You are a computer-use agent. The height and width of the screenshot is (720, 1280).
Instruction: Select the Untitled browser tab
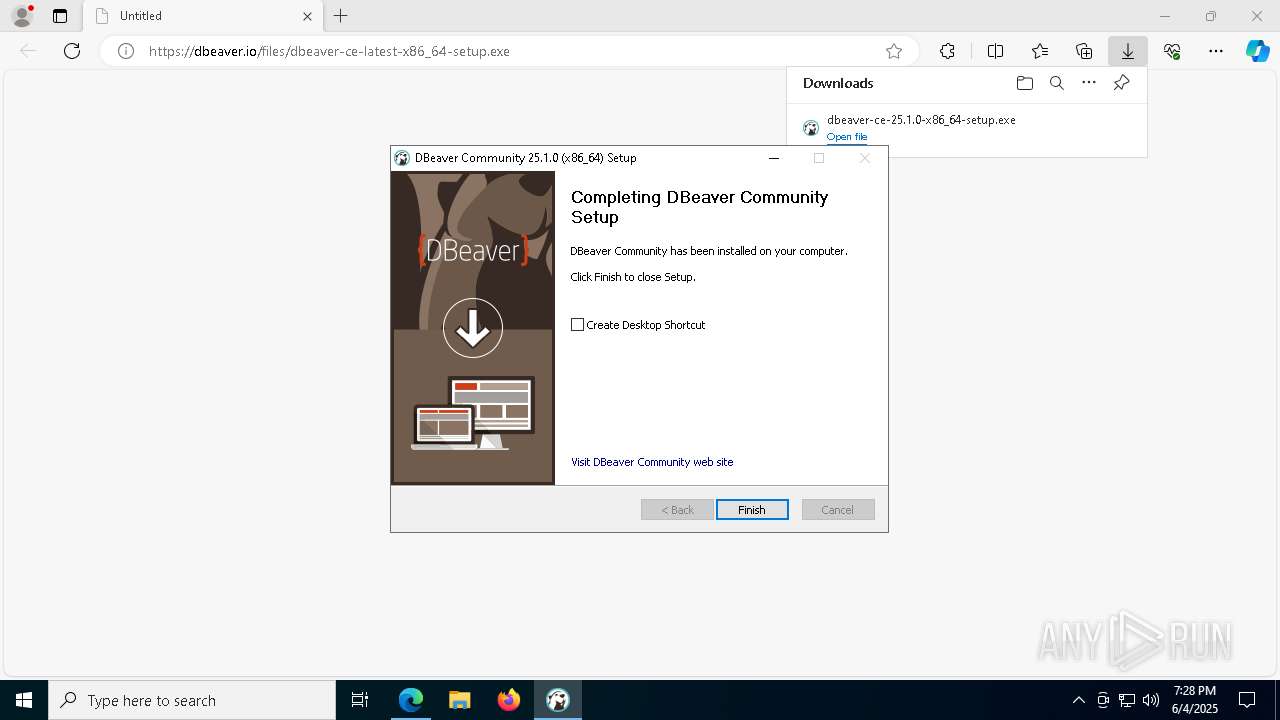[x=202, y=16]
